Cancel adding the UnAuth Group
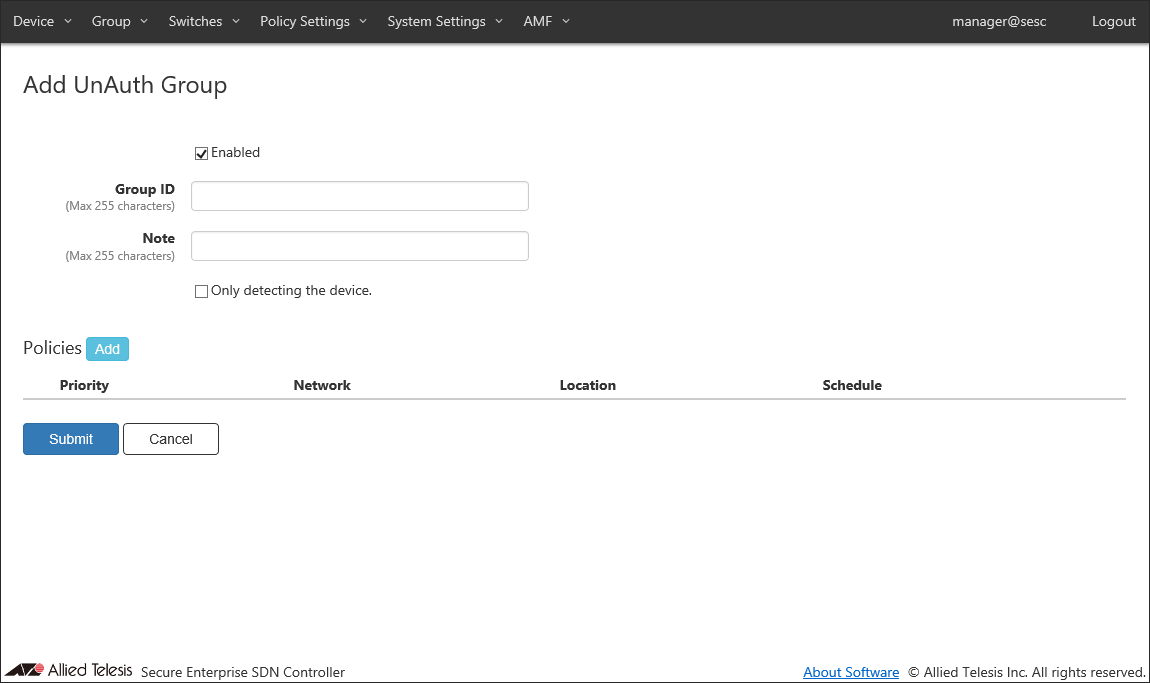Image resolution: width=1150 pixels, height=683 pixels. (x=171, y=439)
